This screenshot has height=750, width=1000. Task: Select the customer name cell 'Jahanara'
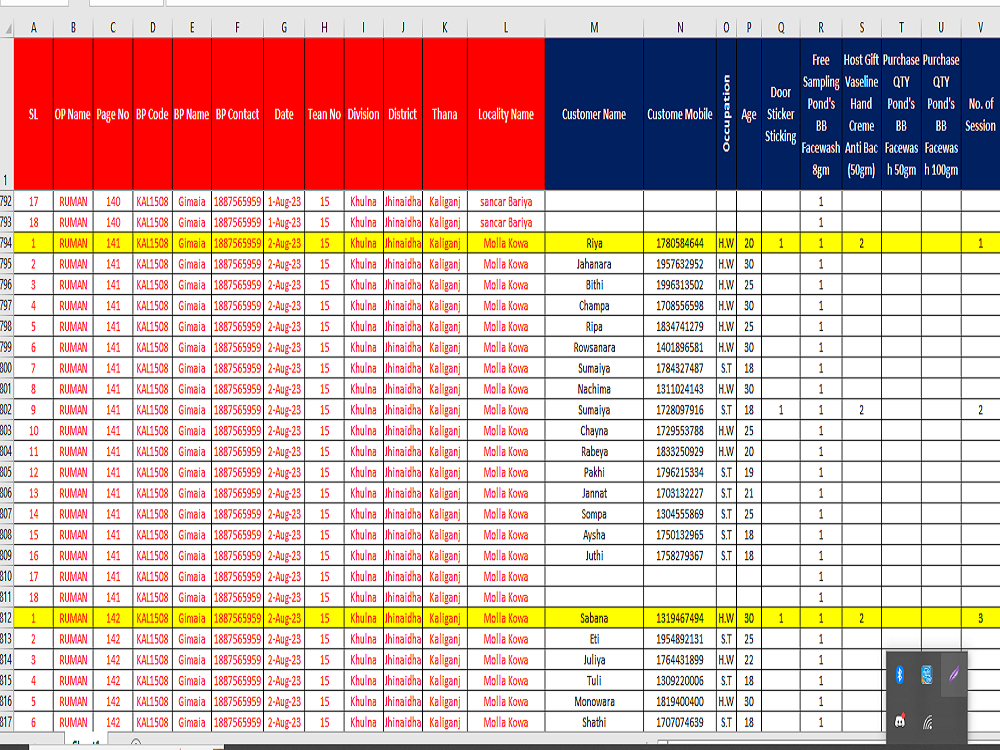594,264
